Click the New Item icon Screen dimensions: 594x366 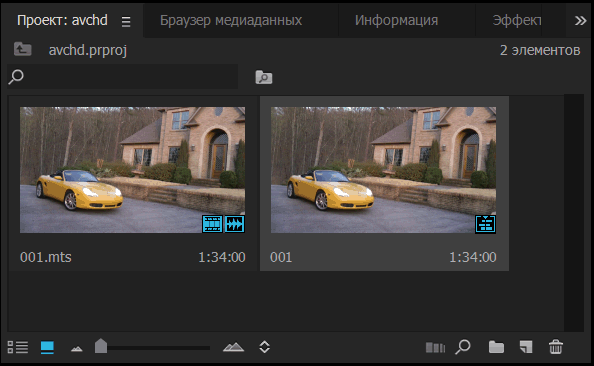tap(526, 347)
